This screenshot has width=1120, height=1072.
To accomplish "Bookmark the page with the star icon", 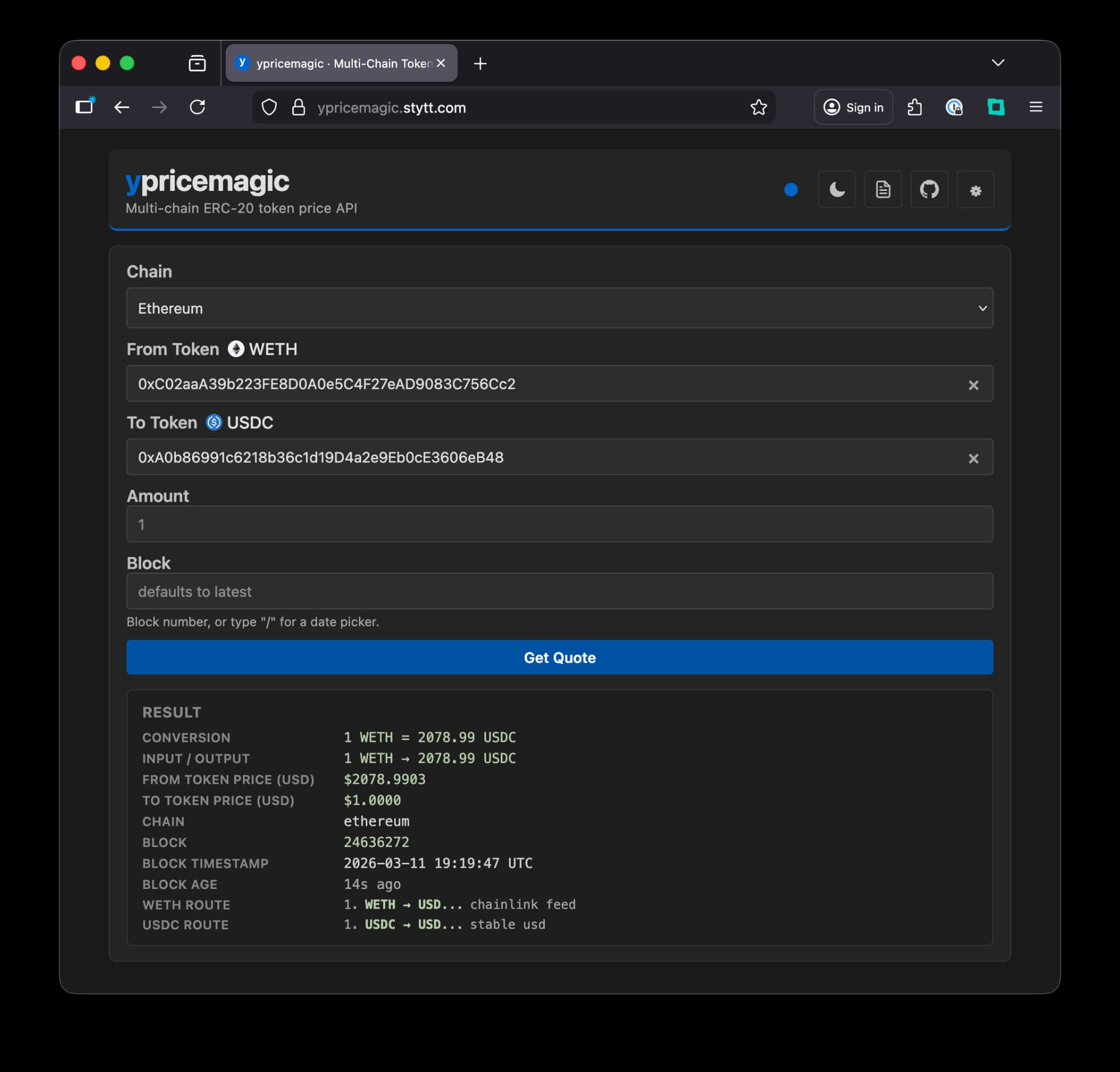I will pyautogui.click(x=758, y=107).
